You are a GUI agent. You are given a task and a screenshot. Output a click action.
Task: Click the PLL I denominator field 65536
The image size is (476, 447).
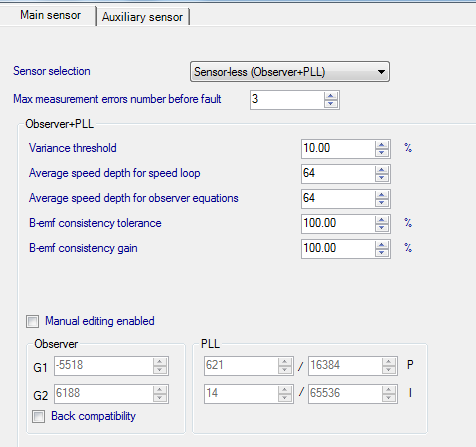tap(345, 394)
